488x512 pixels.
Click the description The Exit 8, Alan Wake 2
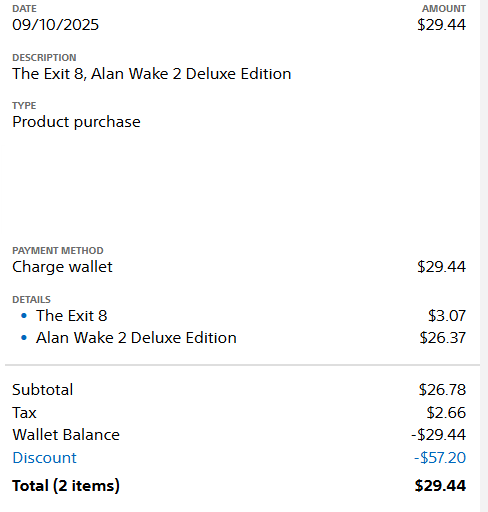pos(152,74)
